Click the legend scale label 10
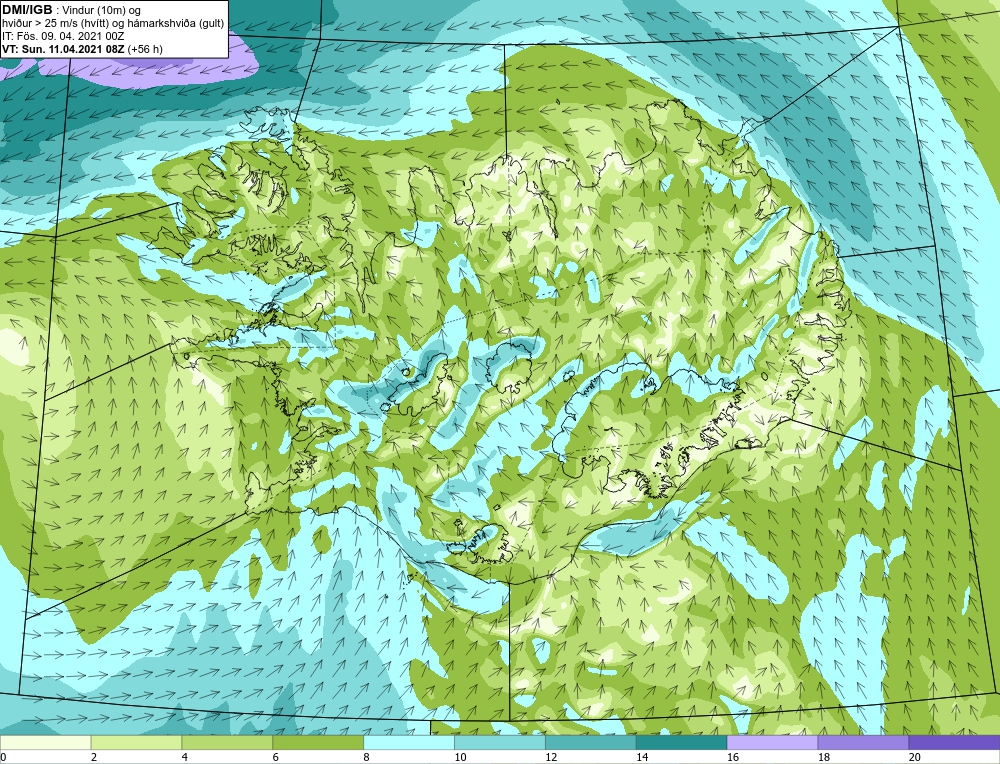1000x764 pixels. [x=460, y=757]
